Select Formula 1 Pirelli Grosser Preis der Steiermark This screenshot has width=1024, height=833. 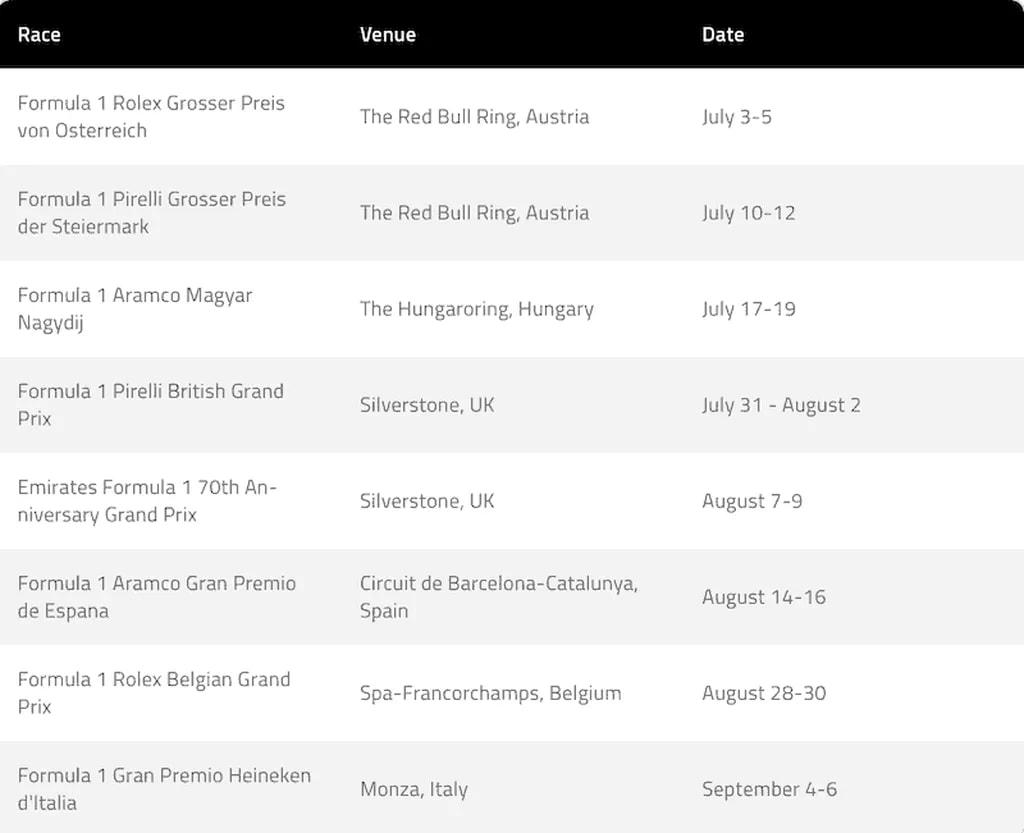151,213
